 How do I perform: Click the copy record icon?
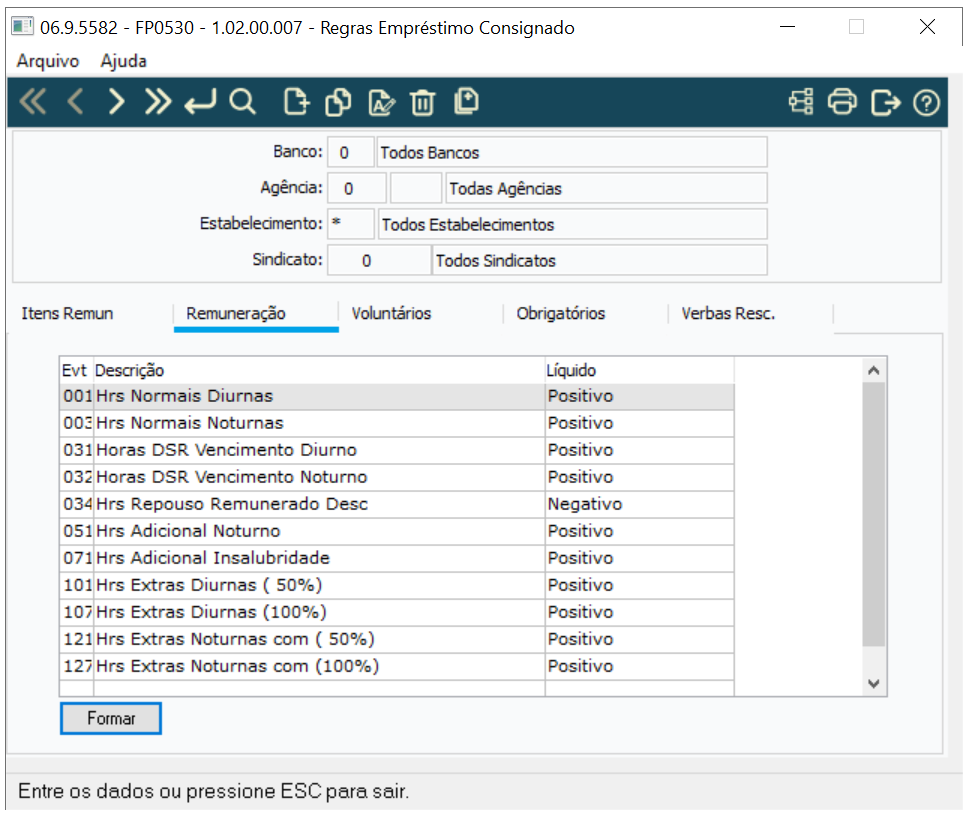[339, 102]
